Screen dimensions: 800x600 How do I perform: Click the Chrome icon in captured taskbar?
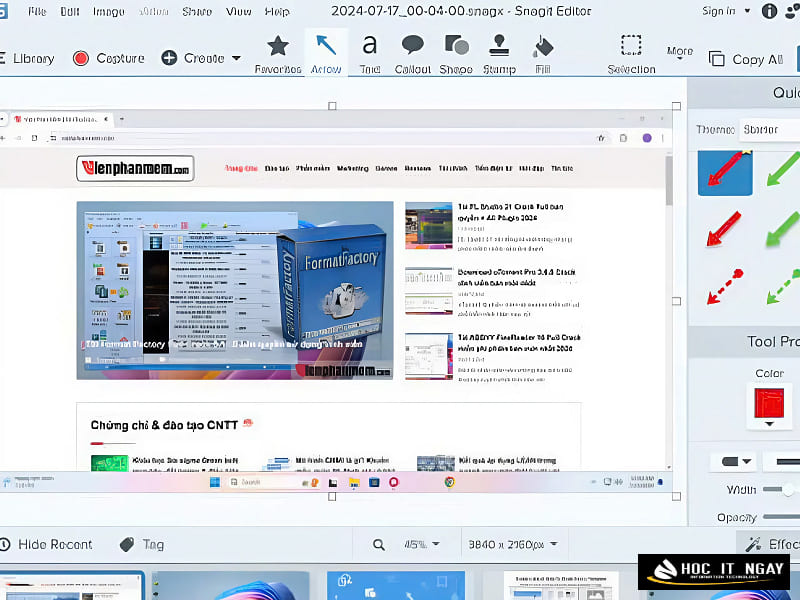[449, 482]
